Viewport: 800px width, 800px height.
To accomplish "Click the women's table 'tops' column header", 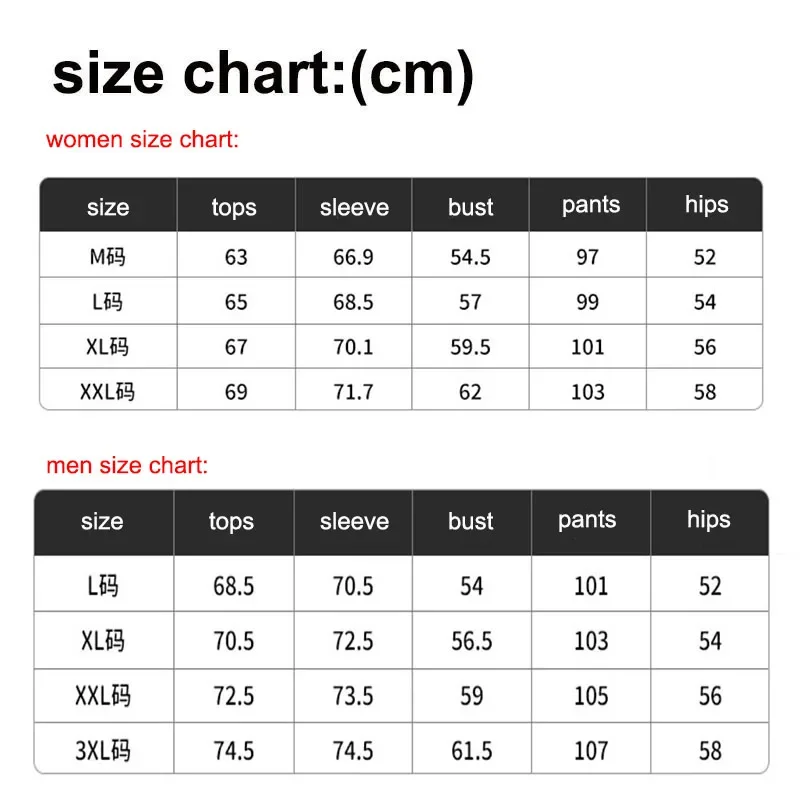I will coord(234,208).
